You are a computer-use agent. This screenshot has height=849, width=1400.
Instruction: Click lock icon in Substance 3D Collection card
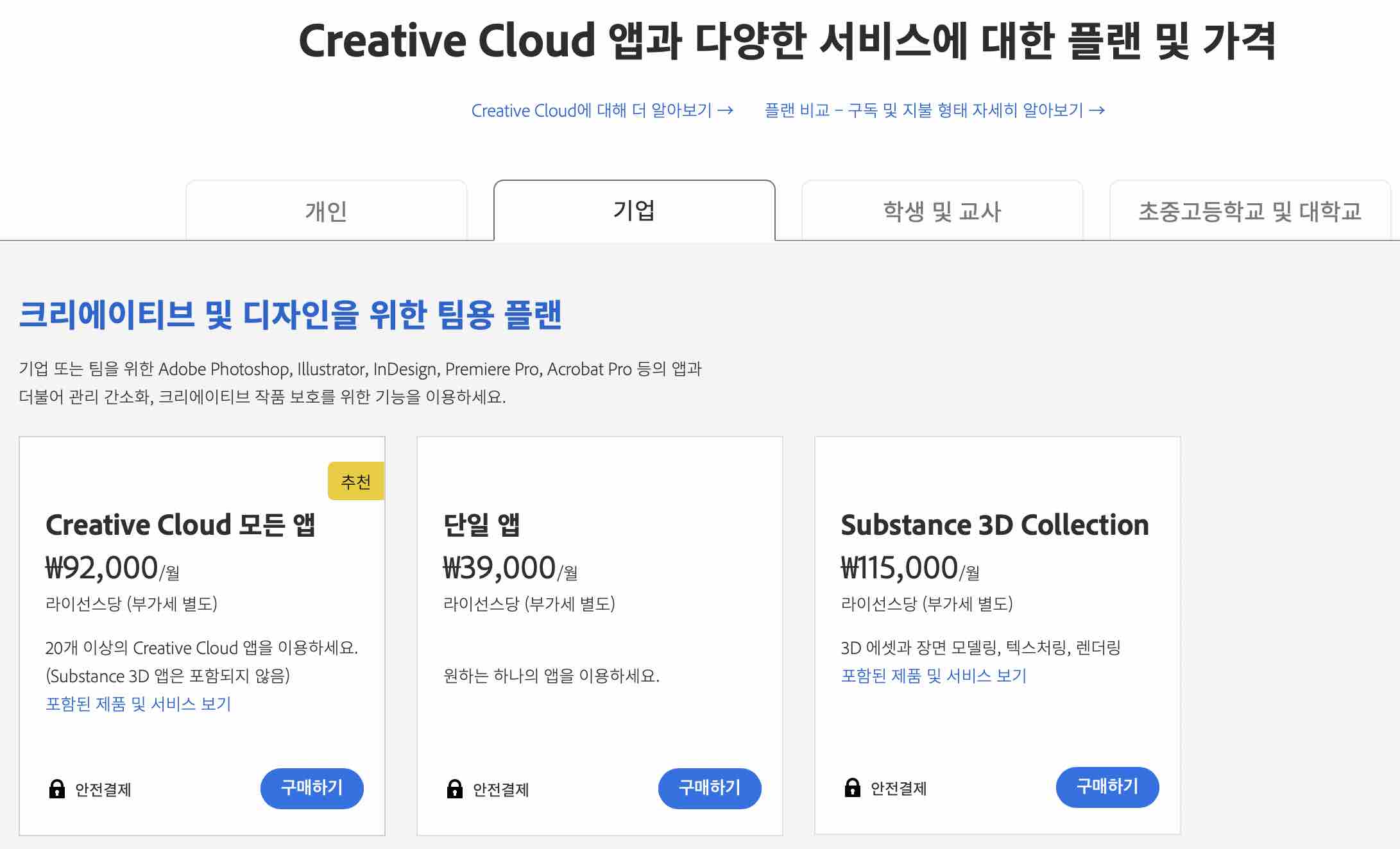coord(853,787)
